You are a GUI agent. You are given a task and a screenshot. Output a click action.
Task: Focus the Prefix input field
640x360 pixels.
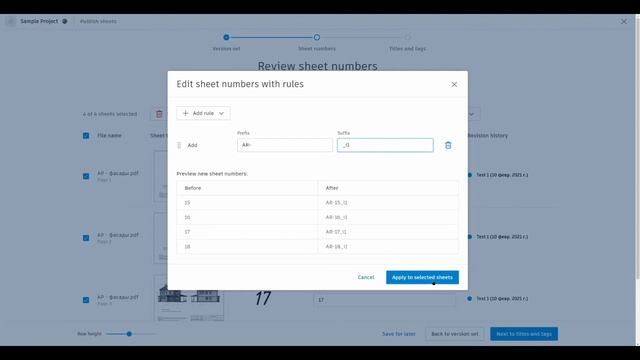click(284, 145)
